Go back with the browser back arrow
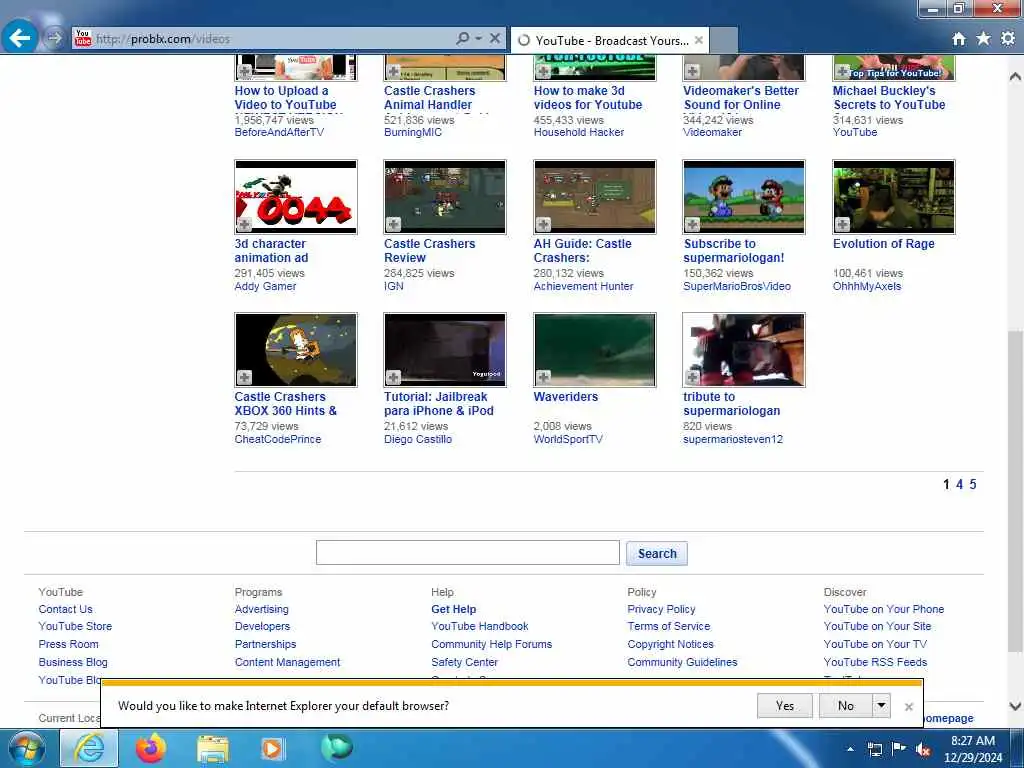 20,38
